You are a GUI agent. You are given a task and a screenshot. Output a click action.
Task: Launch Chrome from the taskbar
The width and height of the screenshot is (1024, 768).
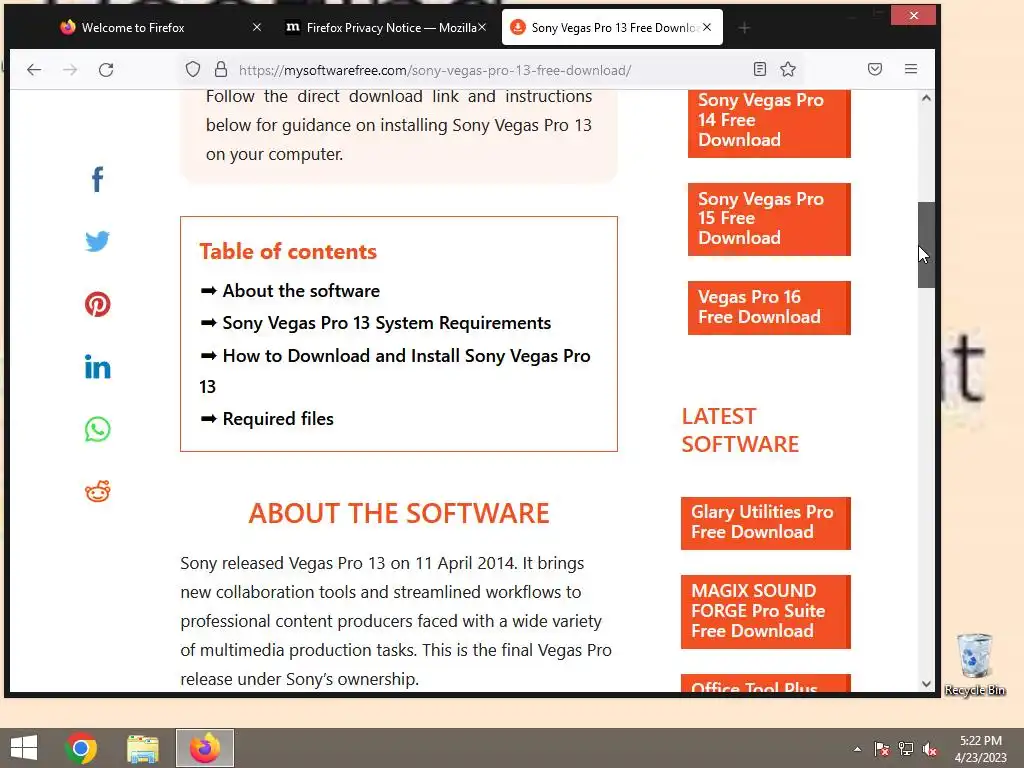[x=81, y=748]
